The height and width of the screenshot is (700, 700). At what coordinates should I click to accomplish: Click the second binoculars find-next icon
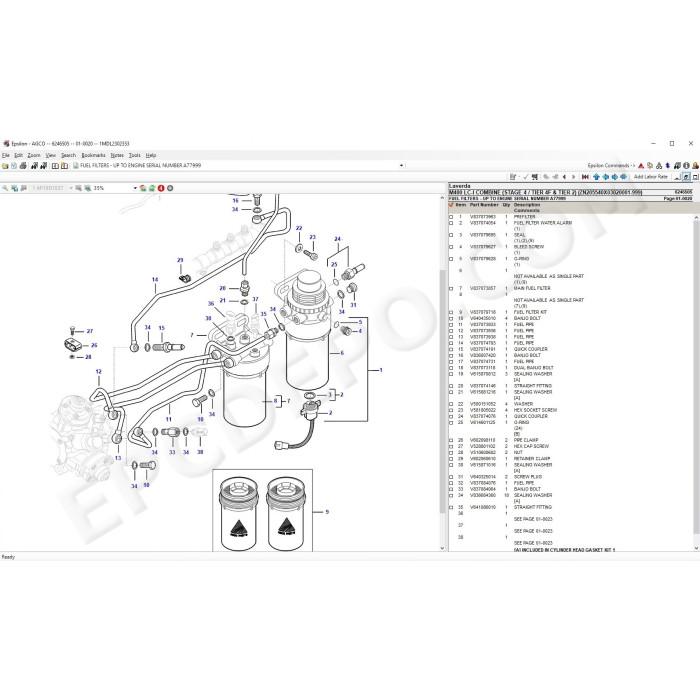tap(44, 166)
